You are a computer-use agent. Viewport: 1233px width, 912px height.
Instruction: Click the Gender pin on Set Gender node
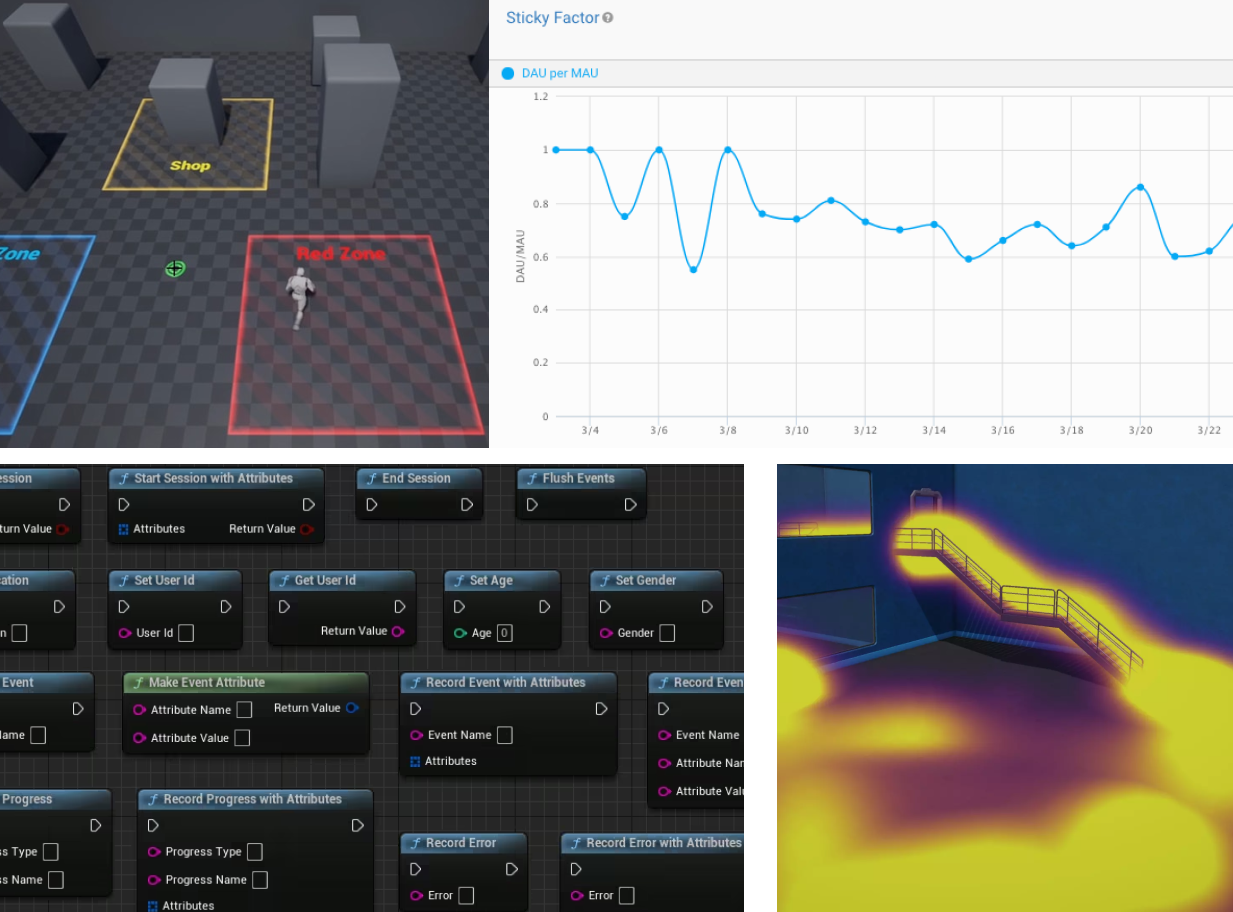click(x=606, y=633)
